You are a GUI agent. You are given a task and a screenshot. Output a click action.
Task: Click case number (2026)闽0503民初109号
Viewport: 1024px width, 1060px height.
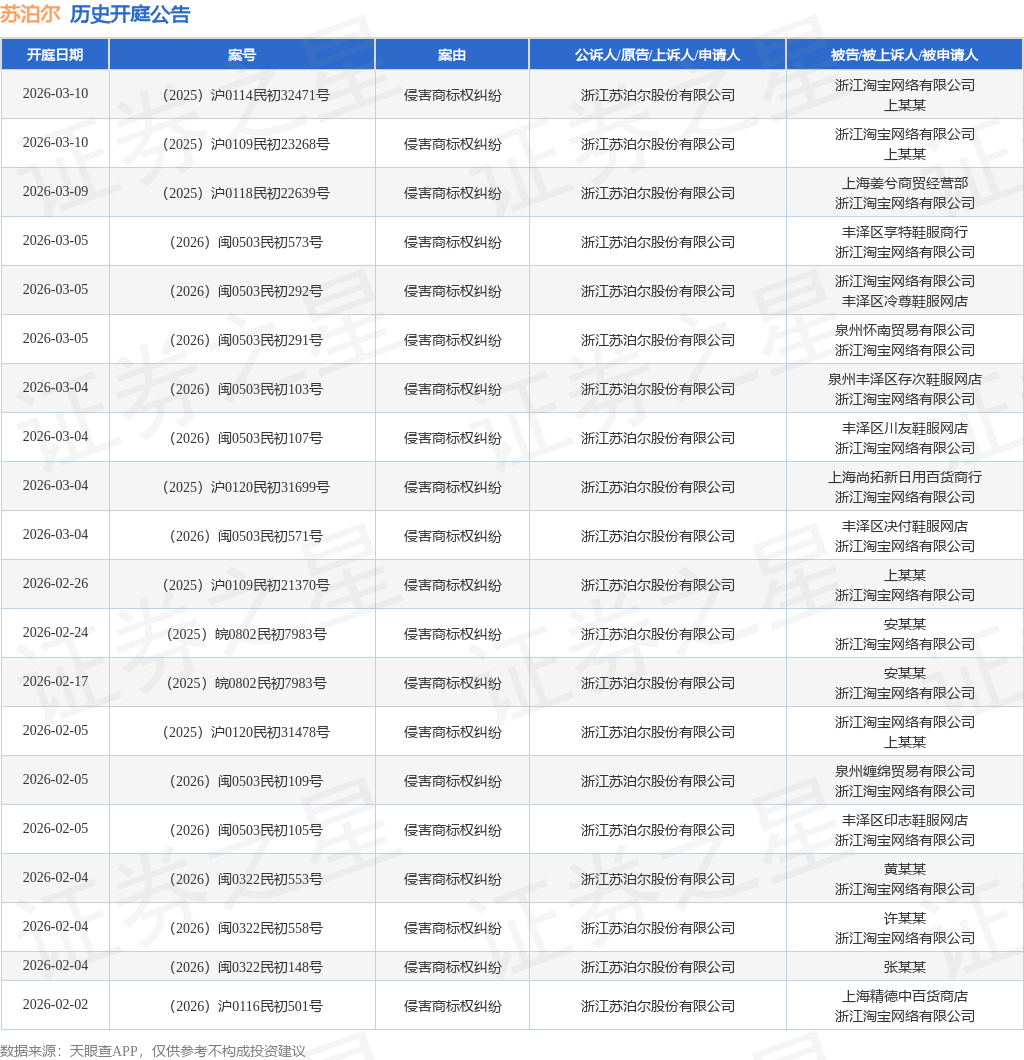[246, 781]
